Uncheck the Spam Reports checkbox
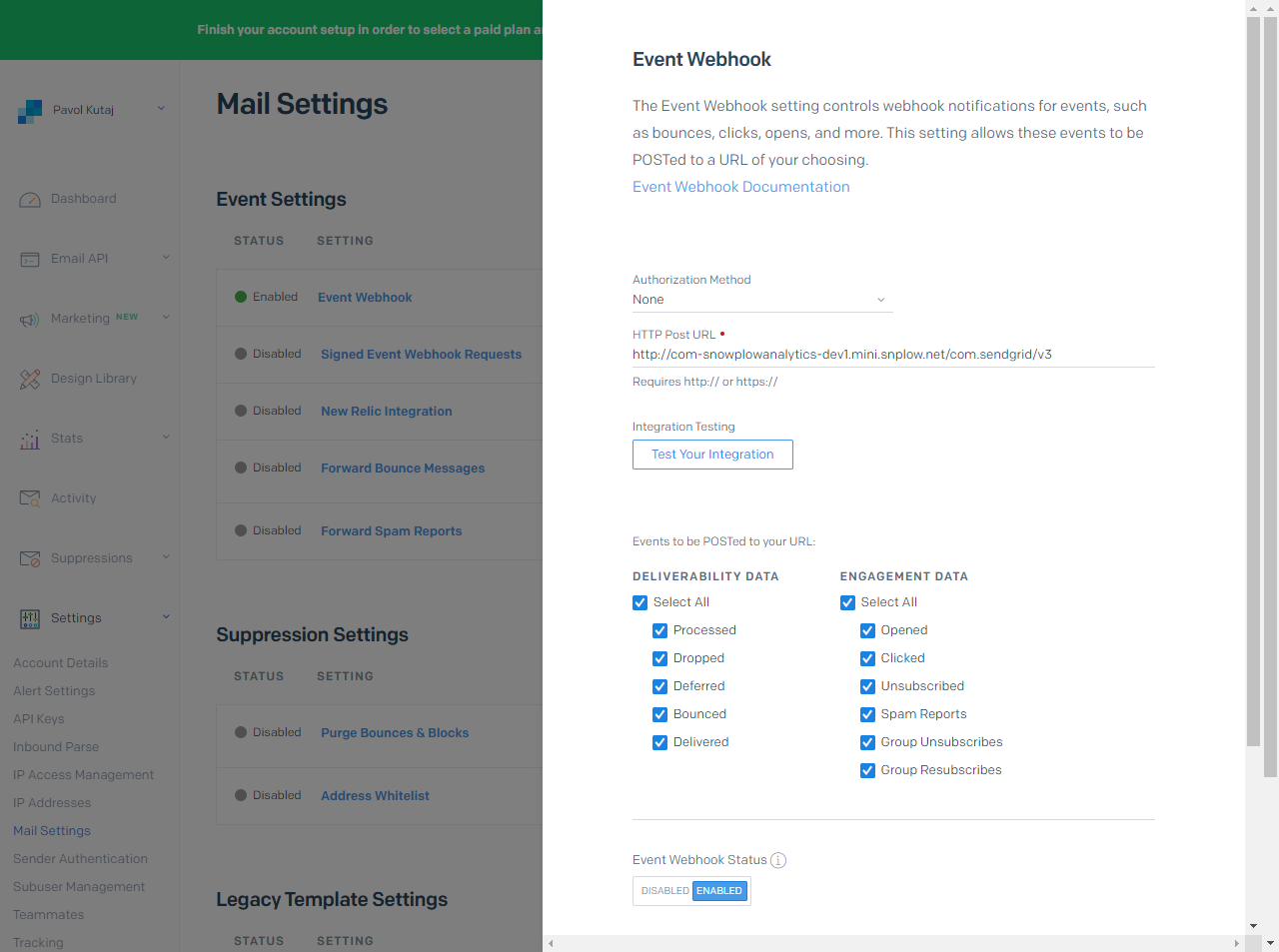Screen dimensions: 1279x952 [867, 715]
